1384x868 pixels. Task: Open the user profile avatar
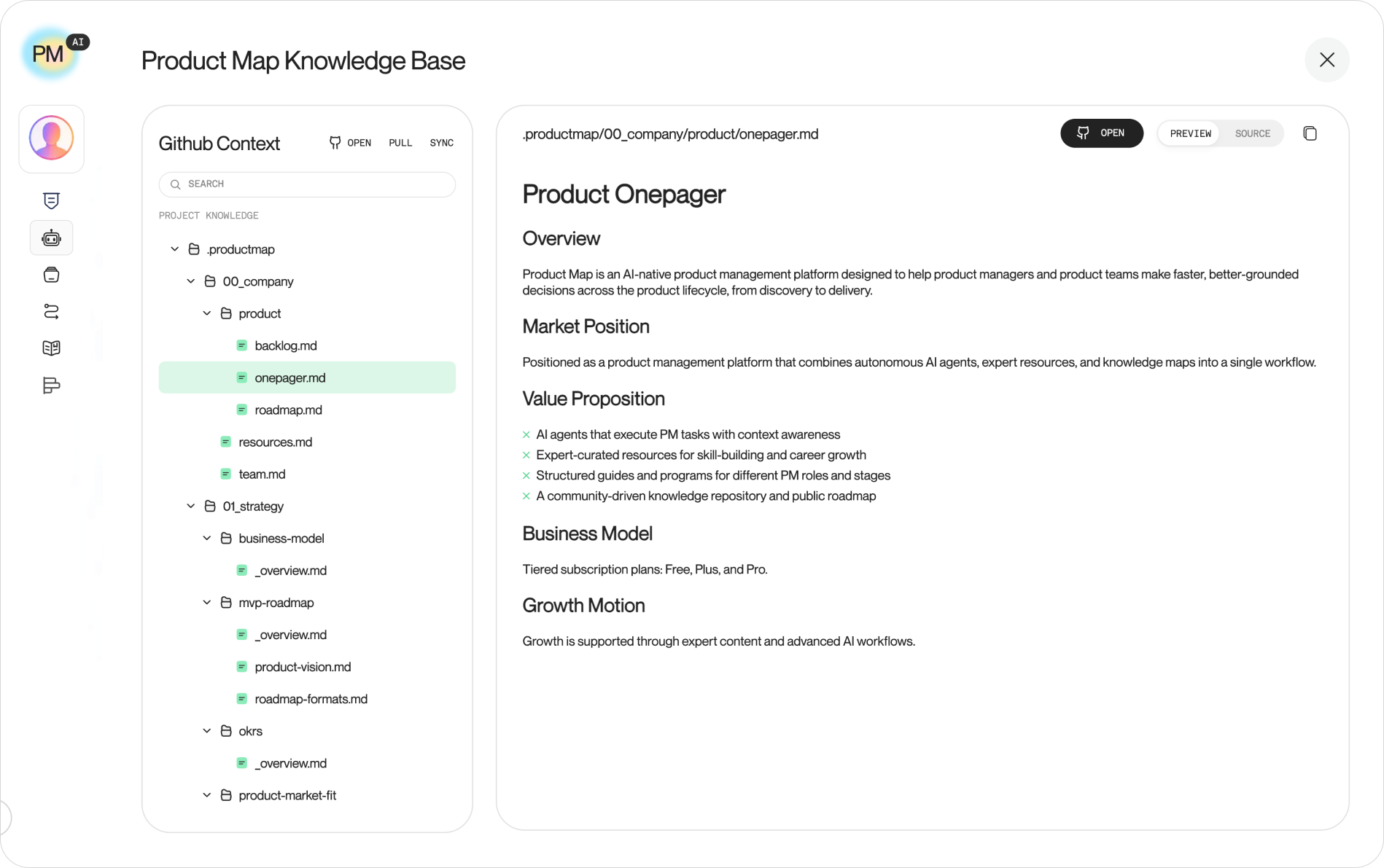[51, 138]
